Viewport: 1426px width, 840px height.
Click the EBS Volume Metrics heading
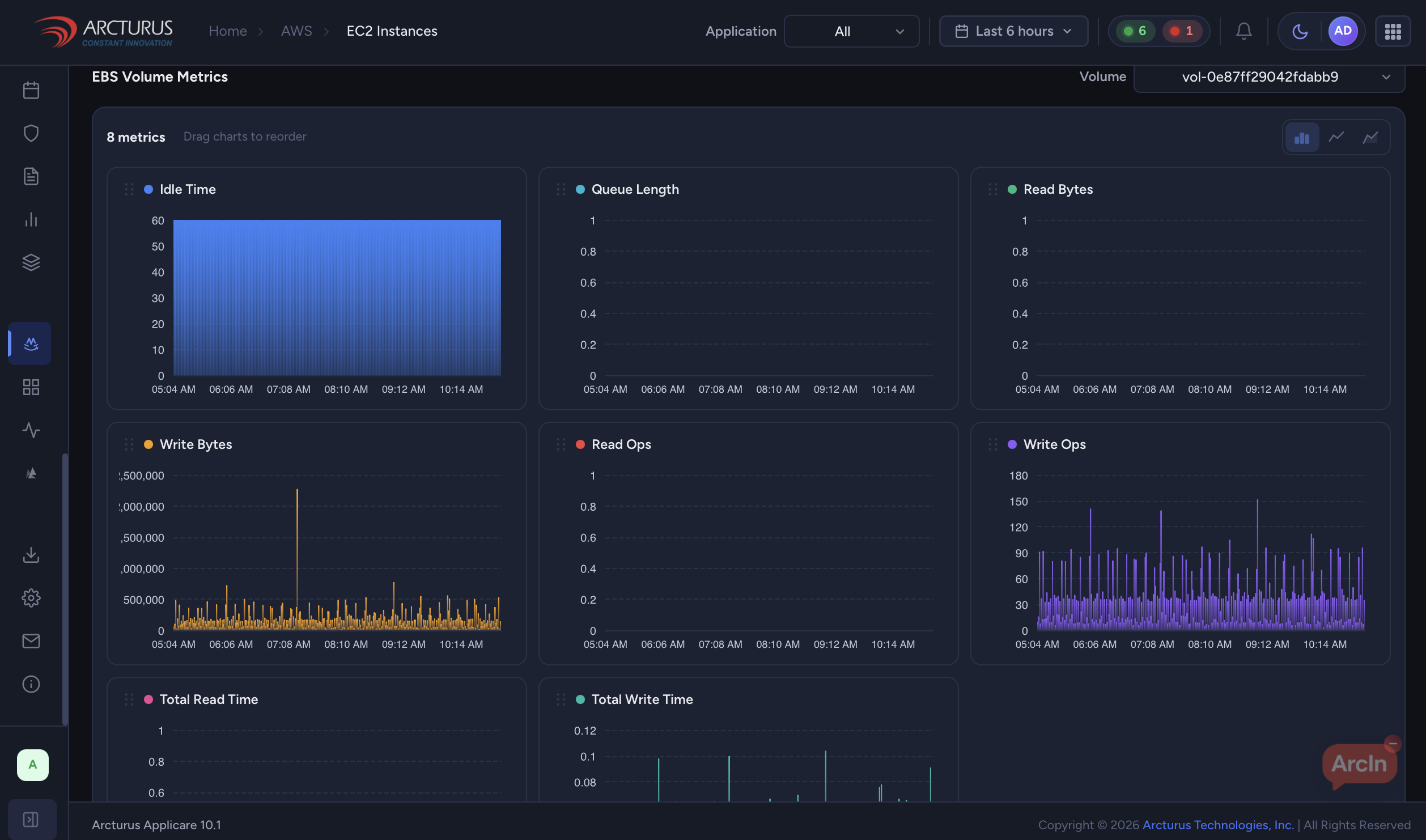coord(160,77)
